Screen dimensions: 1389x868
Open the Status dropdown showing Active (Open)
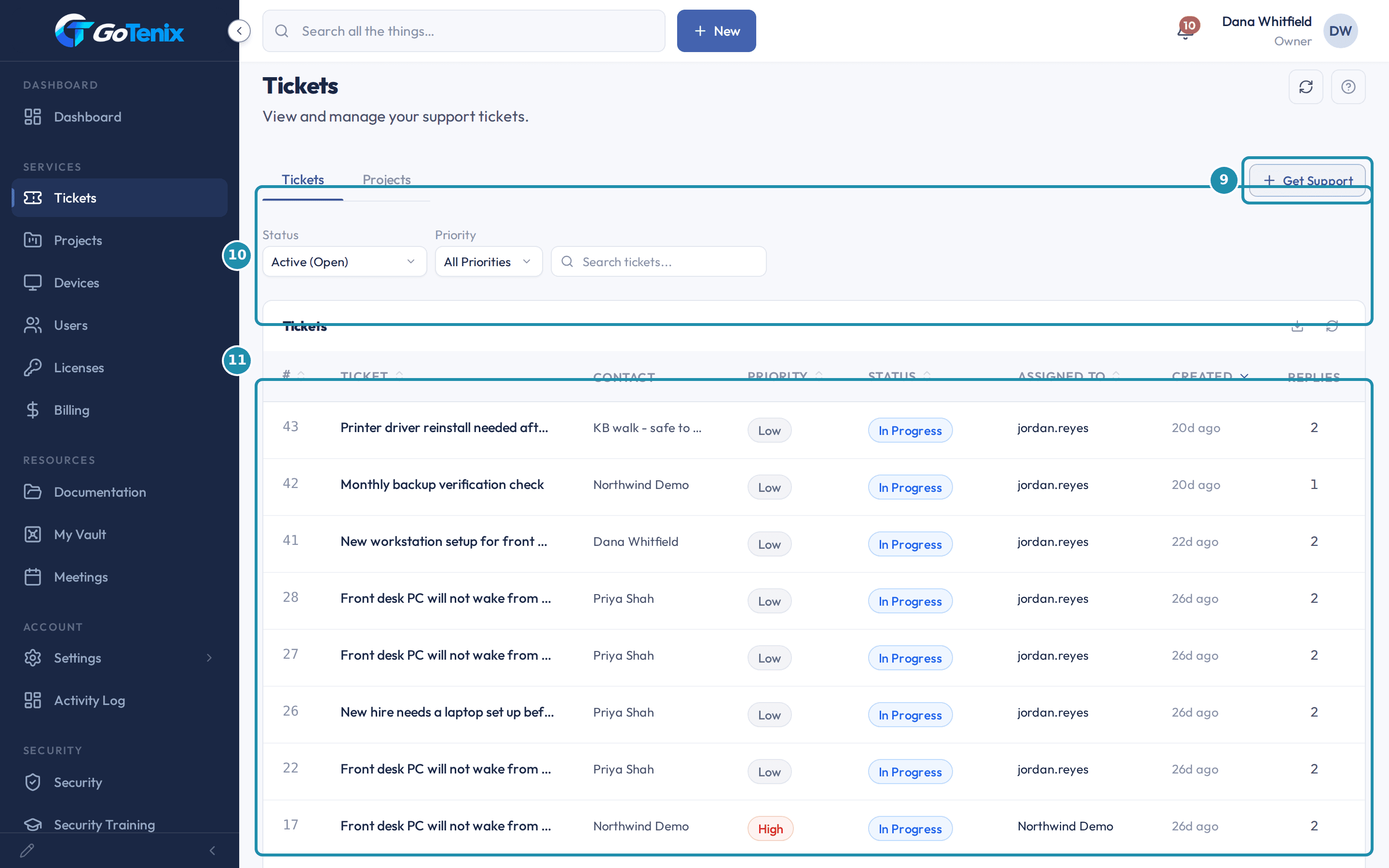344,262
